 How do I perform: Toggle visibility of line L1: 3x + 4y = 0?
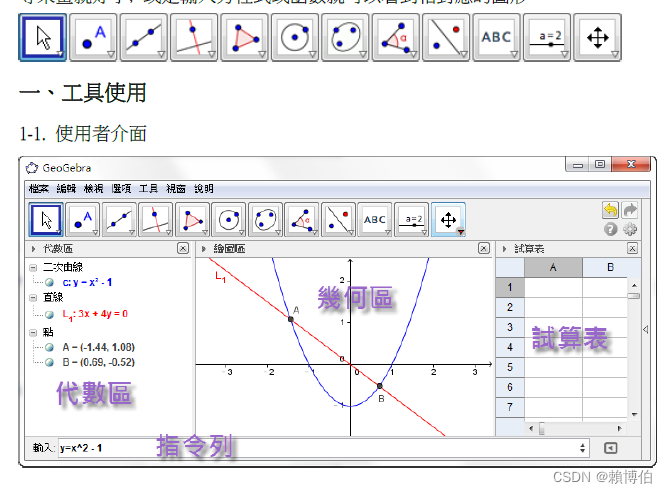tap(49, 314)
